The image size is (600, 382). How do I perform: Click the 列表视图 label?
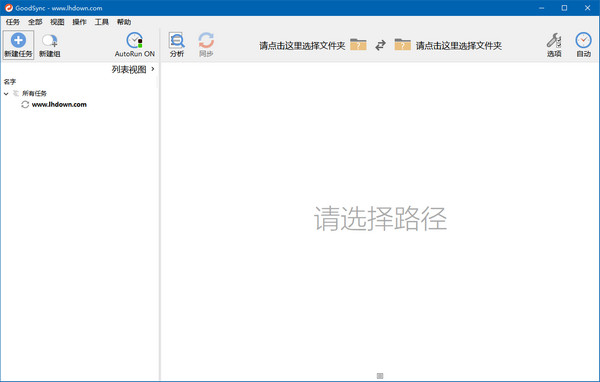(x=129, y=69)
